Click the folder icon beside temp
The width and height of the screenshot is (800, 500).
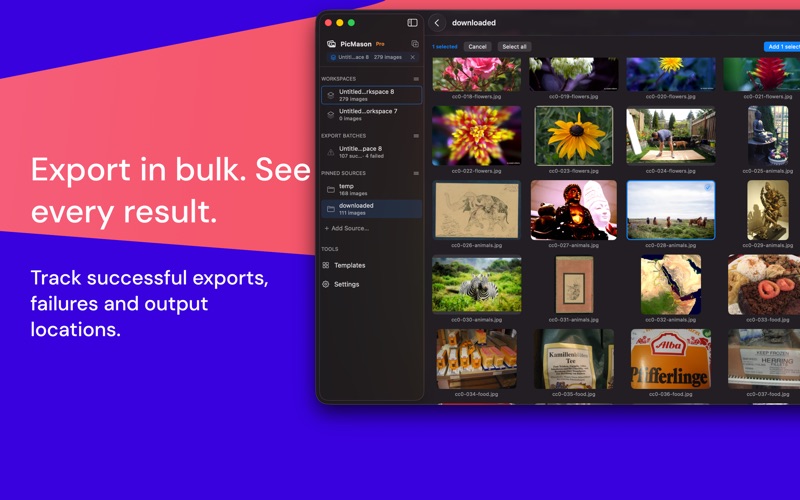331,190
